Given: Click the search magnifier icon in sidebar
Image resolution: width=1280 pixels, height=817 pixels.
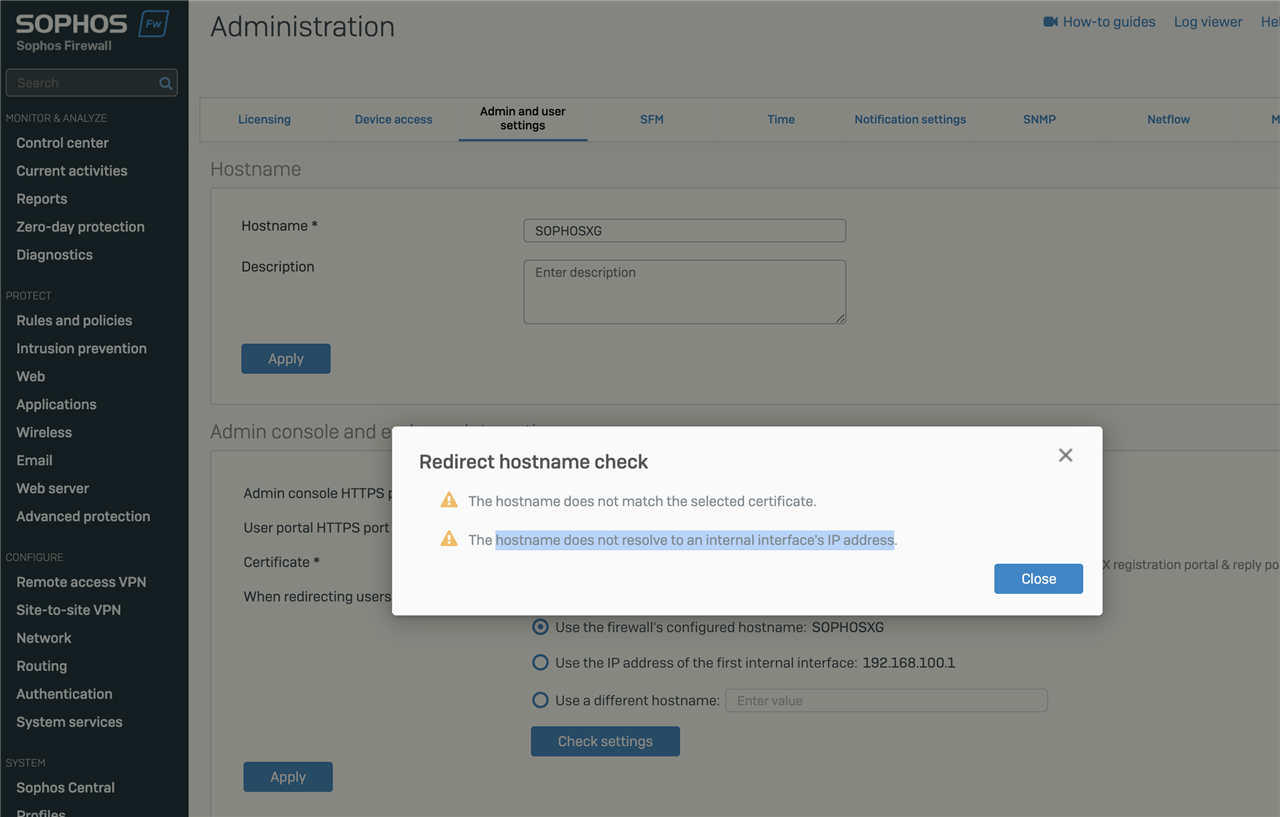Looking at the screenshot, I should (166, 83).
